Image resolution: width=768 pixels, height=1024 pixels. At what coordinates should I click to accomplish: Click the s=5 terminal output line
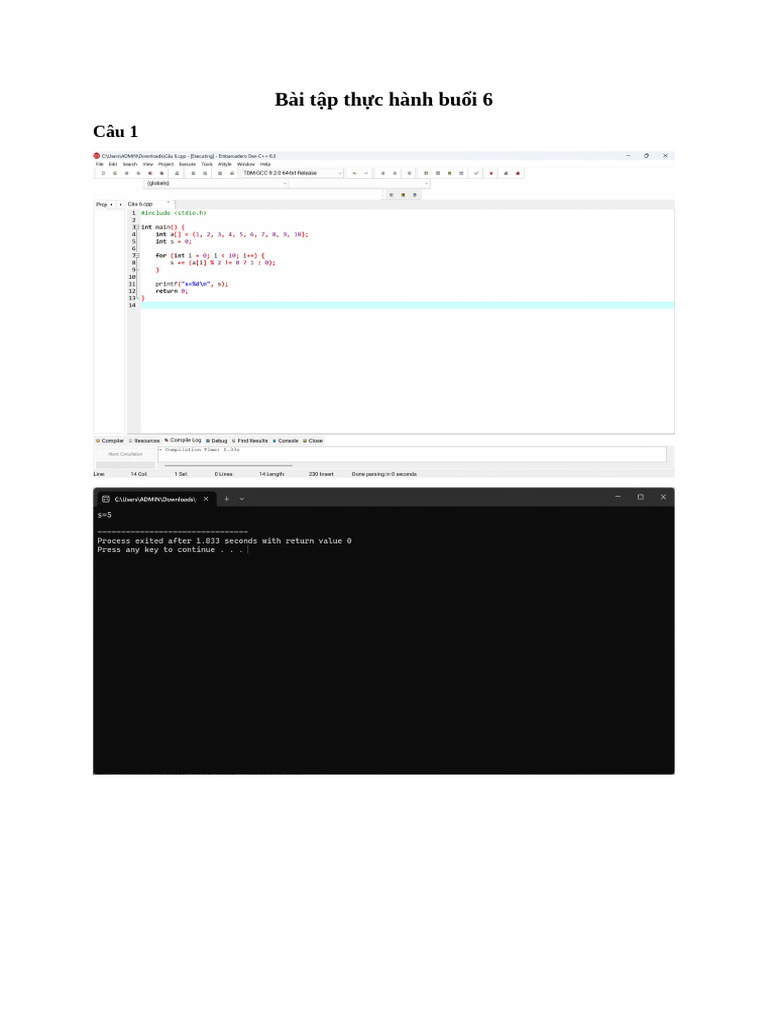click(104, 515)
